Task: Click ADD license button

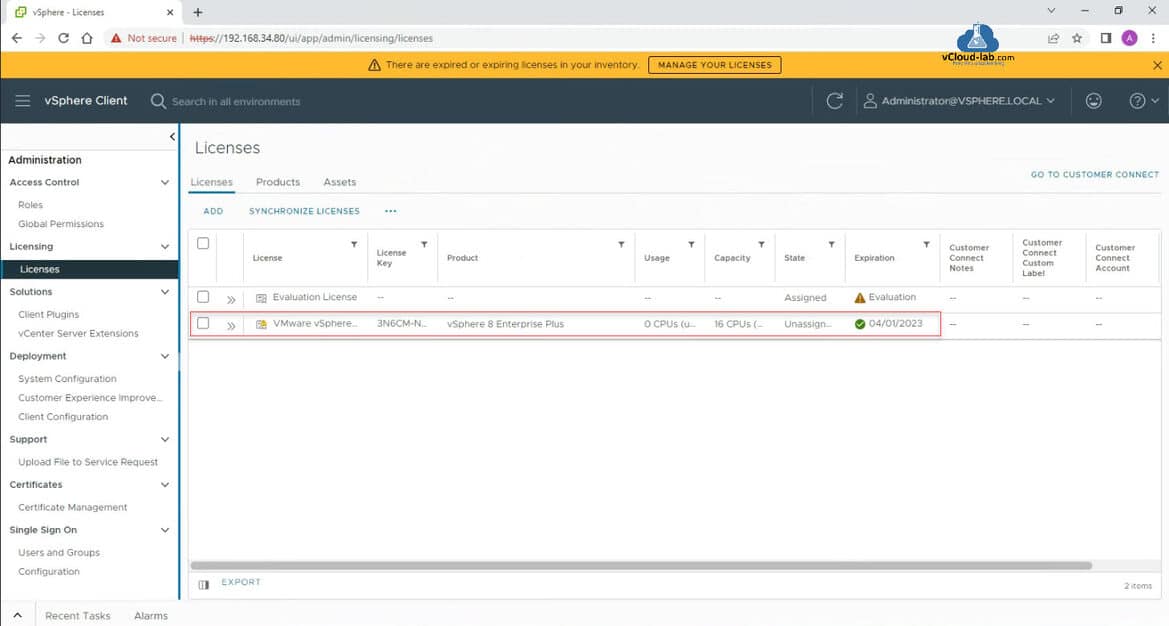Action: pos(213,211)
